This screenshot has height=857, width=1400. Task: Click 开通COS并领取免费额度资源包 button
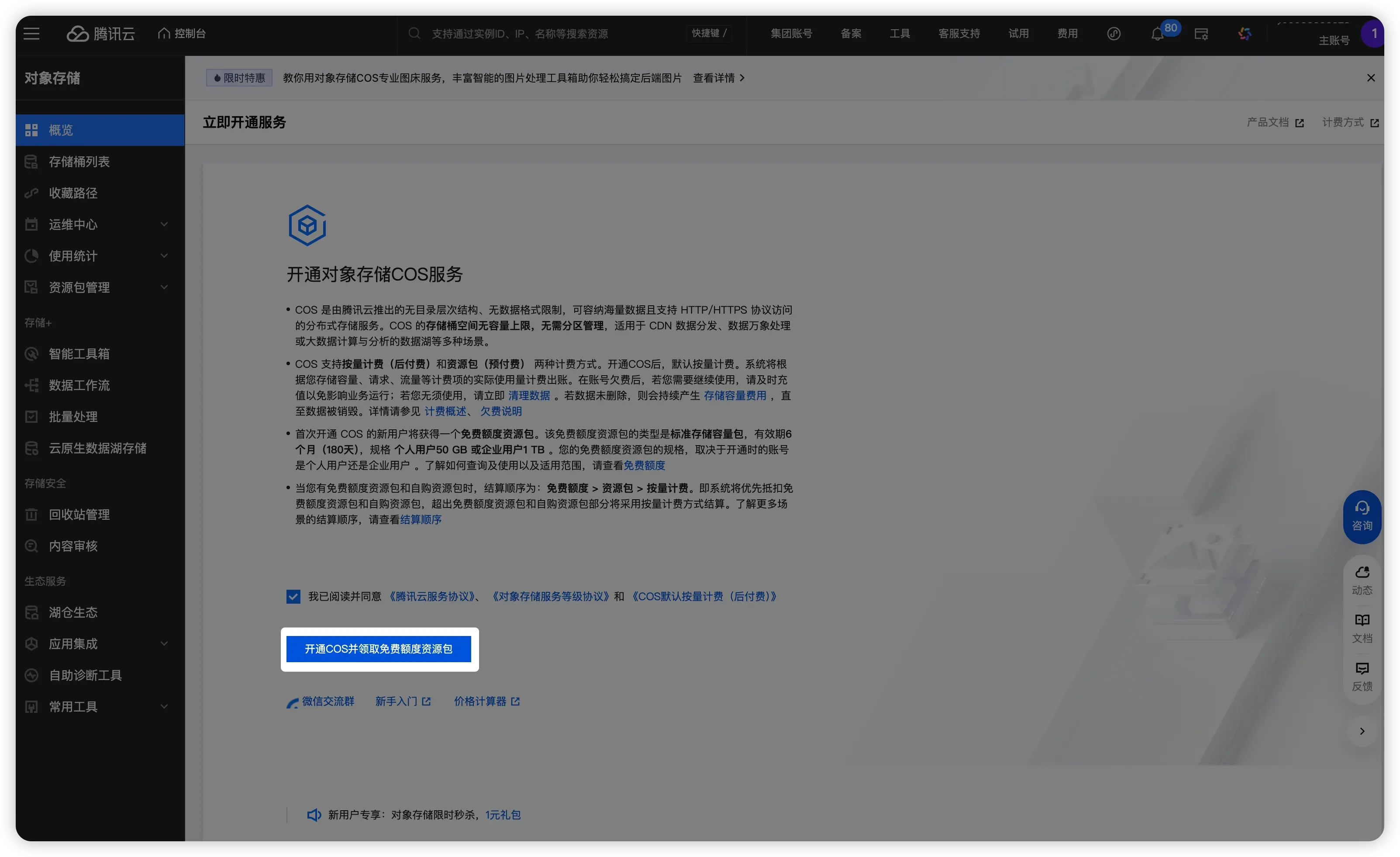(x=379, y=649)
